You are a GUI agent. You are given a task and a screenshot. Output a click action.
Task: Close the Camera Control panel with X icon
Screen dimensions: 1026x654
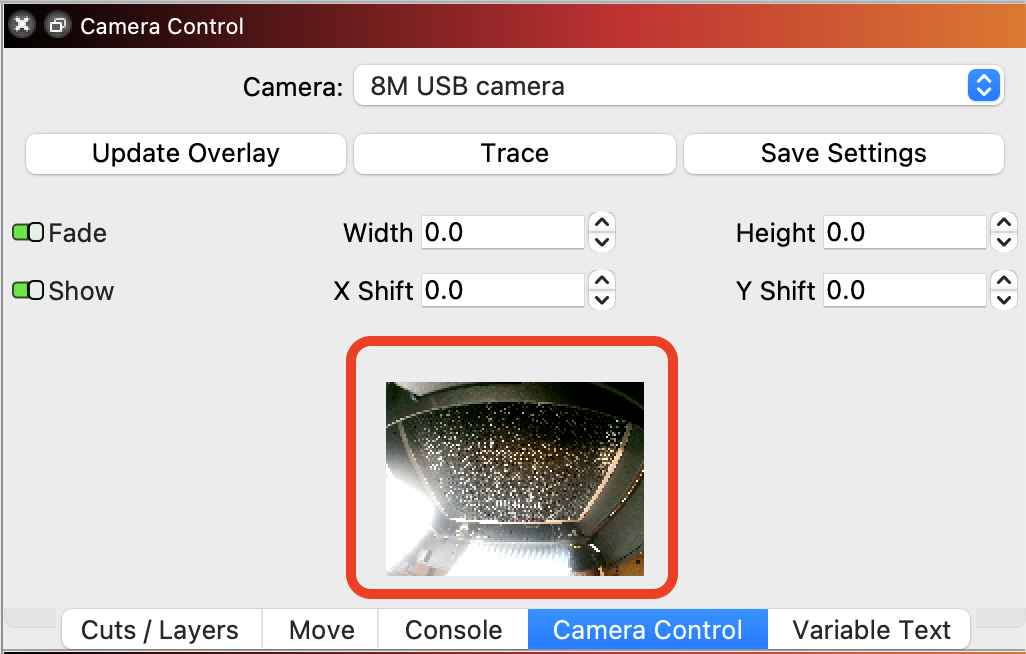tap(22, 25)
